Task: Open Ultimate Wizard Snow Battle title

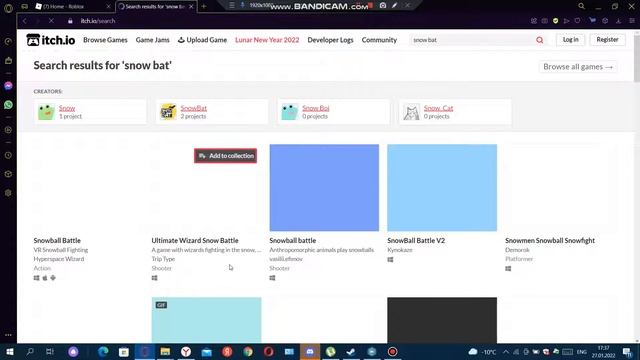Action: click(195, 240)
